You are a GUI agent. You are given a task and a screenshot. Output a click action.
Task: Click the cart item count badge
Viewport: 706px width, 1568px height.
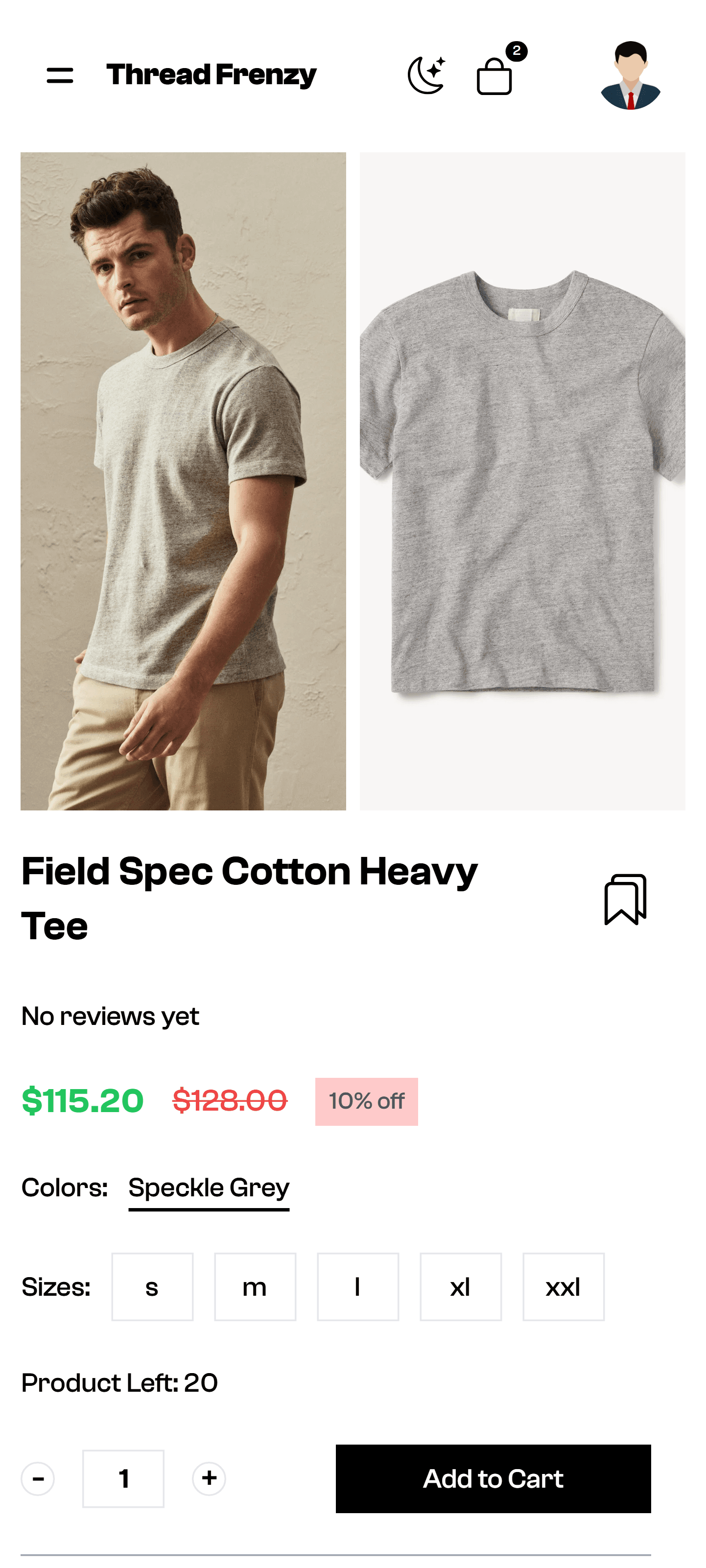pyautogui.click(x=517, y=51)
